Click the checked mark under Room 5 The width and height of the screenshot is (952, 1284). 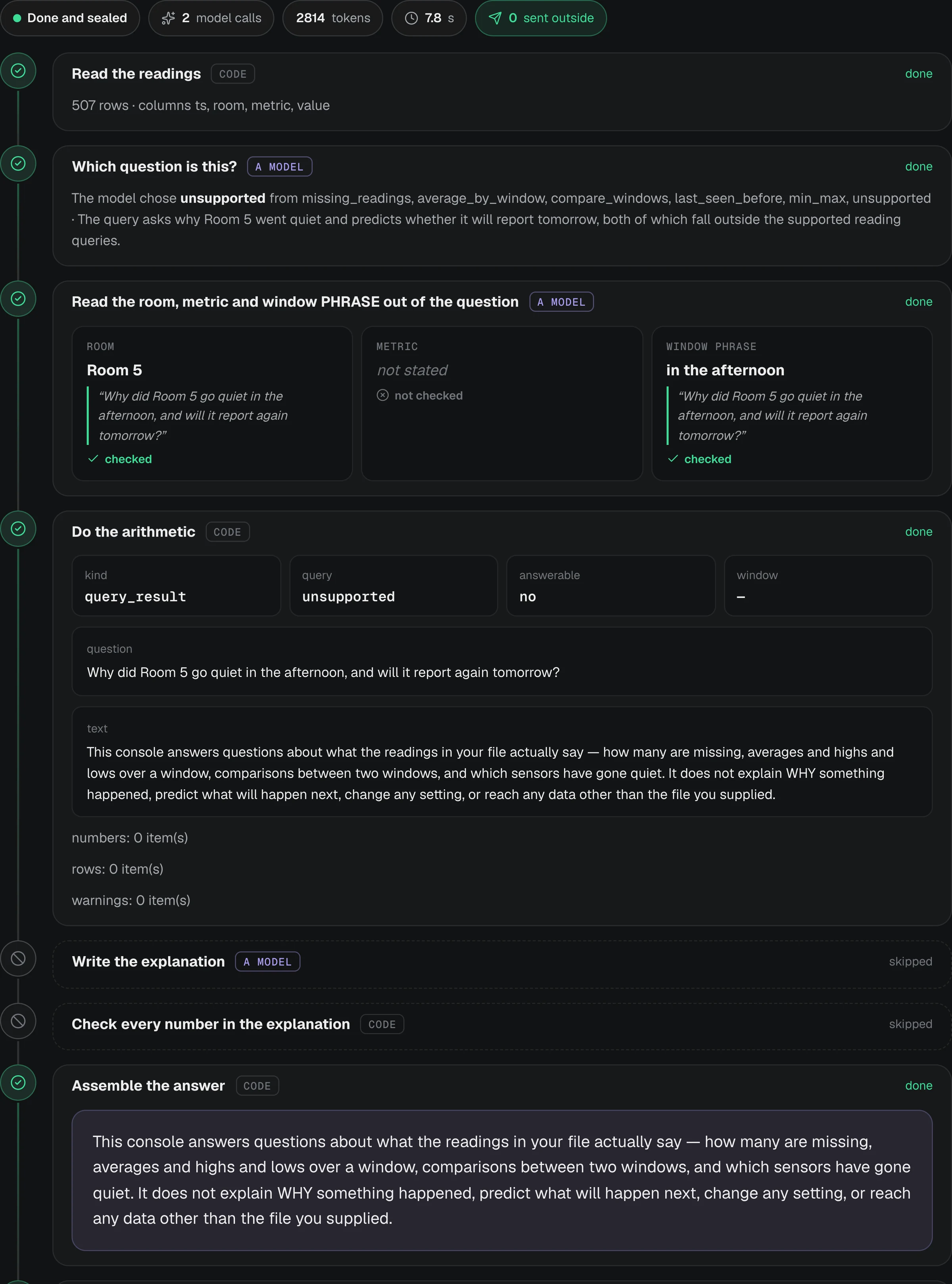pos(93,459)
